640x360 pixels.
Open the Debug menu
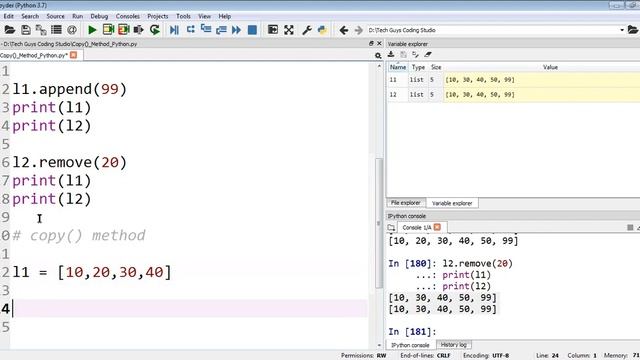click(99, 16)
